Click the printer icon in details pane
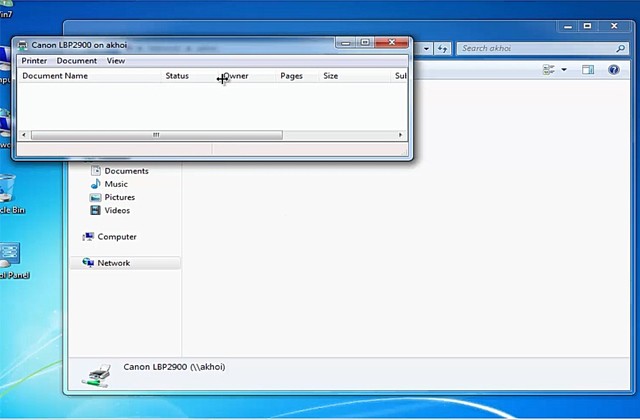Image resolution: width=640 pixels, height=420 pixels. [x=96, y=376]
